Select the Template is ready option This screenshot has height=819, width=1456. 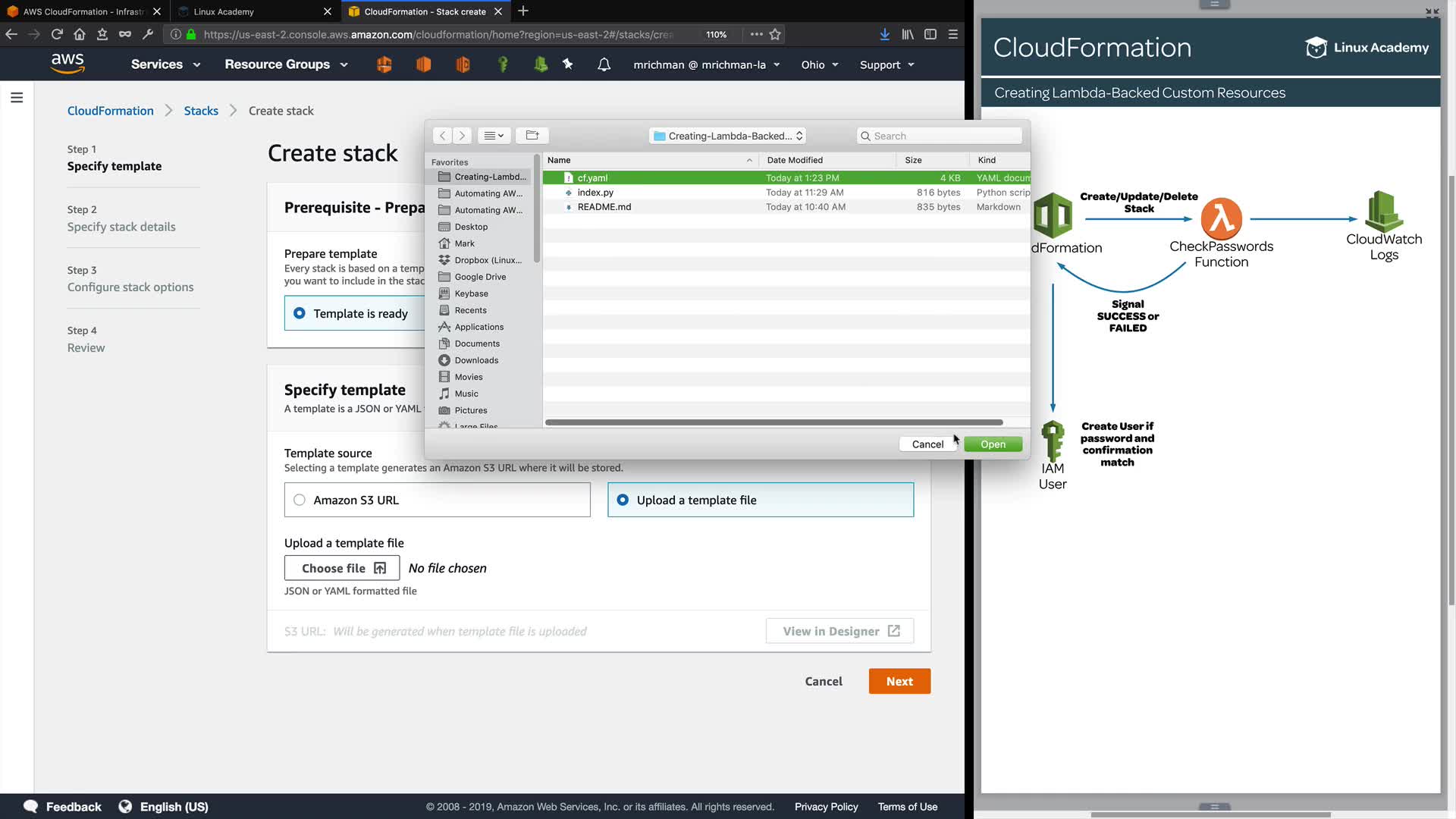pos(300,313)
